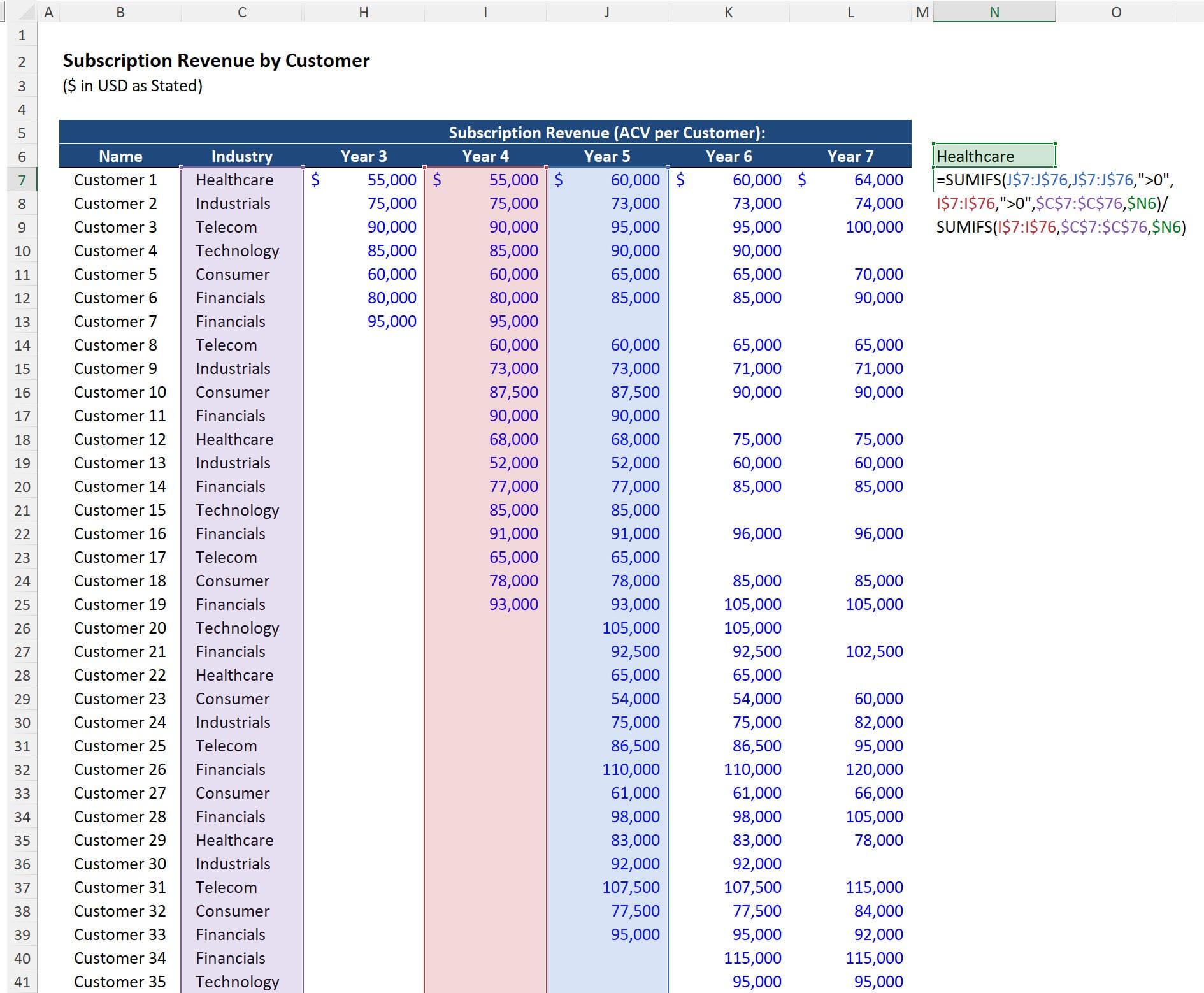The width and height of the screenshot is (1204, 993).
Task: Select the cell reading ($ in USD as Stated)
Action: tap(131, 84)
